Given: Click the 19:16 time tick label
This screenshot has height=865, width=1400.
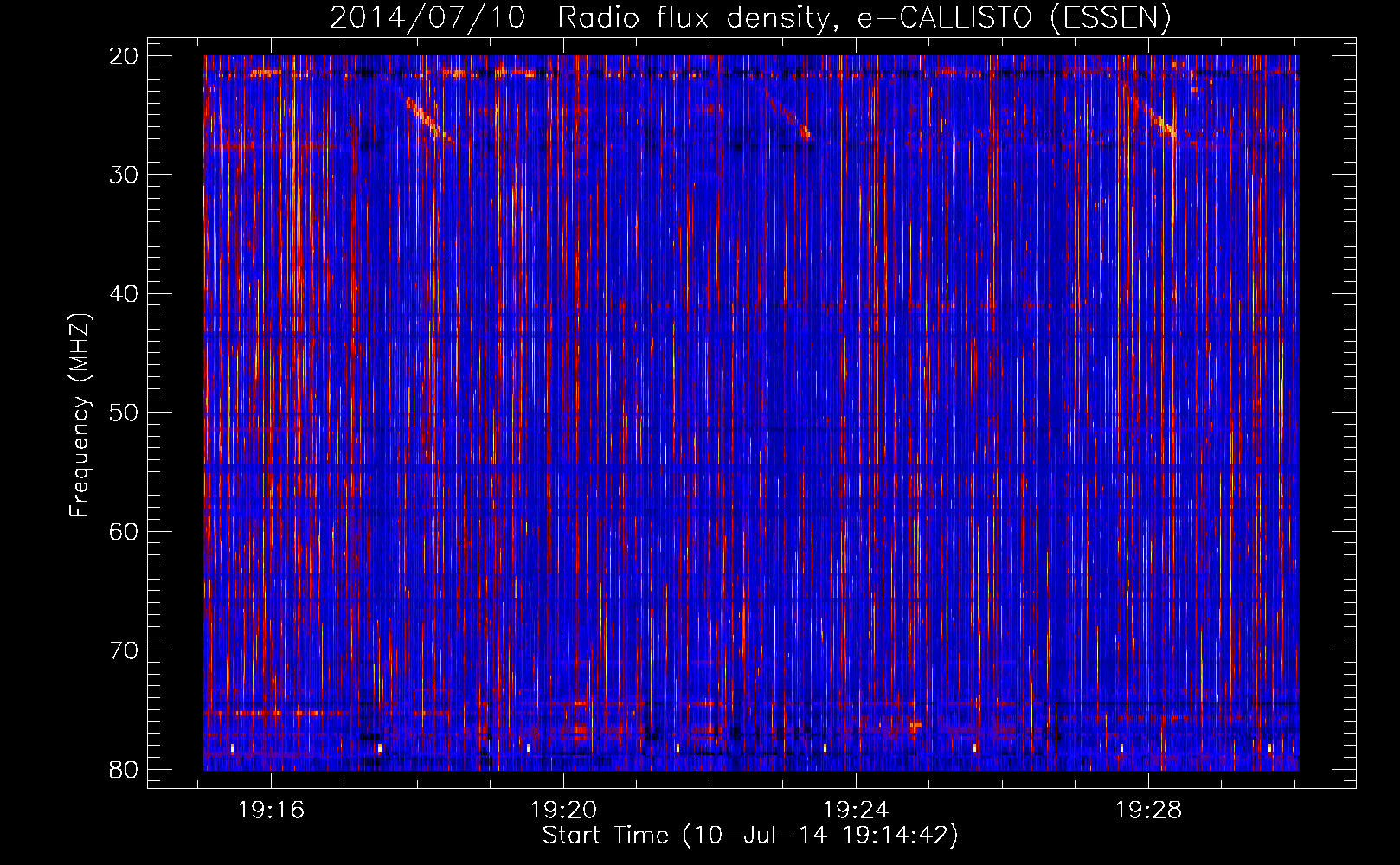Looking at the screenshot, I should [271, 811].
